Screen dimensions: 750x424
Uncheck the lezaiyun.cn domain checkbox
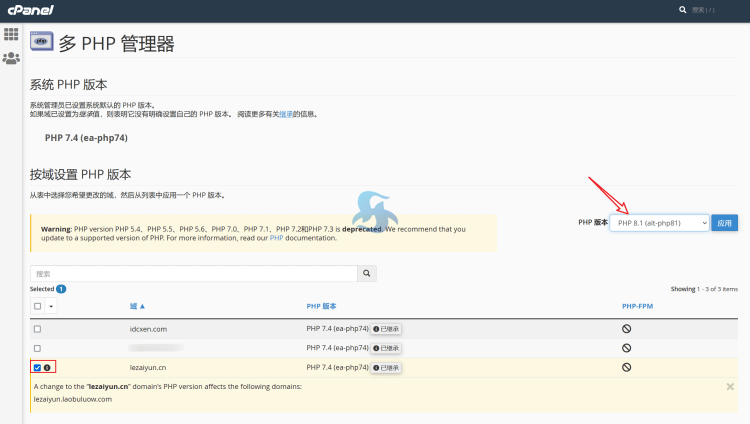(x=37, y=368)
